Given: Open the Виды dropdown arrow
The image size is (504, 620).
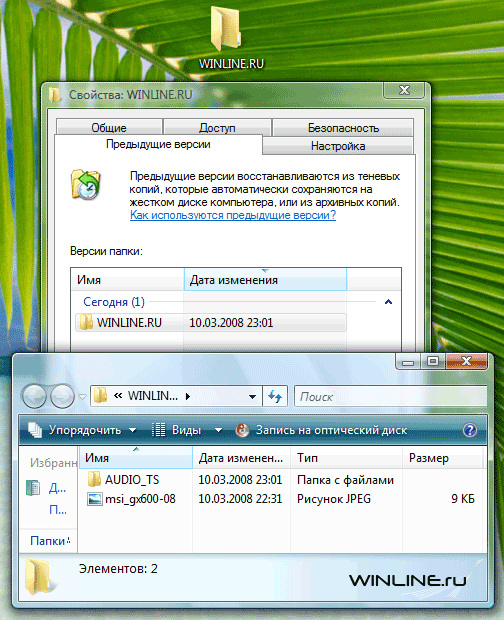Looking at the screenshot, I should point(218,430).
